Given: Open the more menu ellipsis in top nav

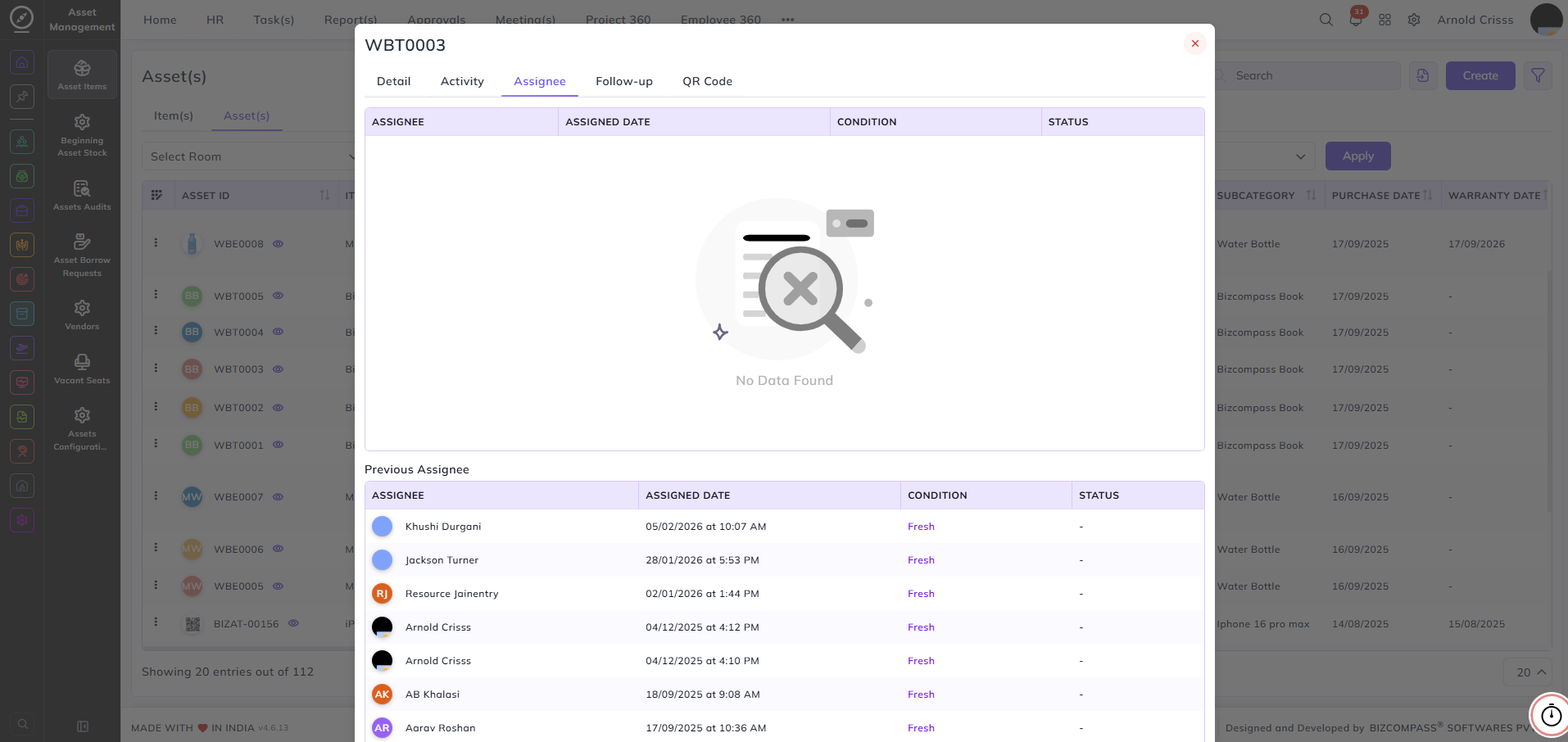Looking at the screenshot, I should click(787, 20).
